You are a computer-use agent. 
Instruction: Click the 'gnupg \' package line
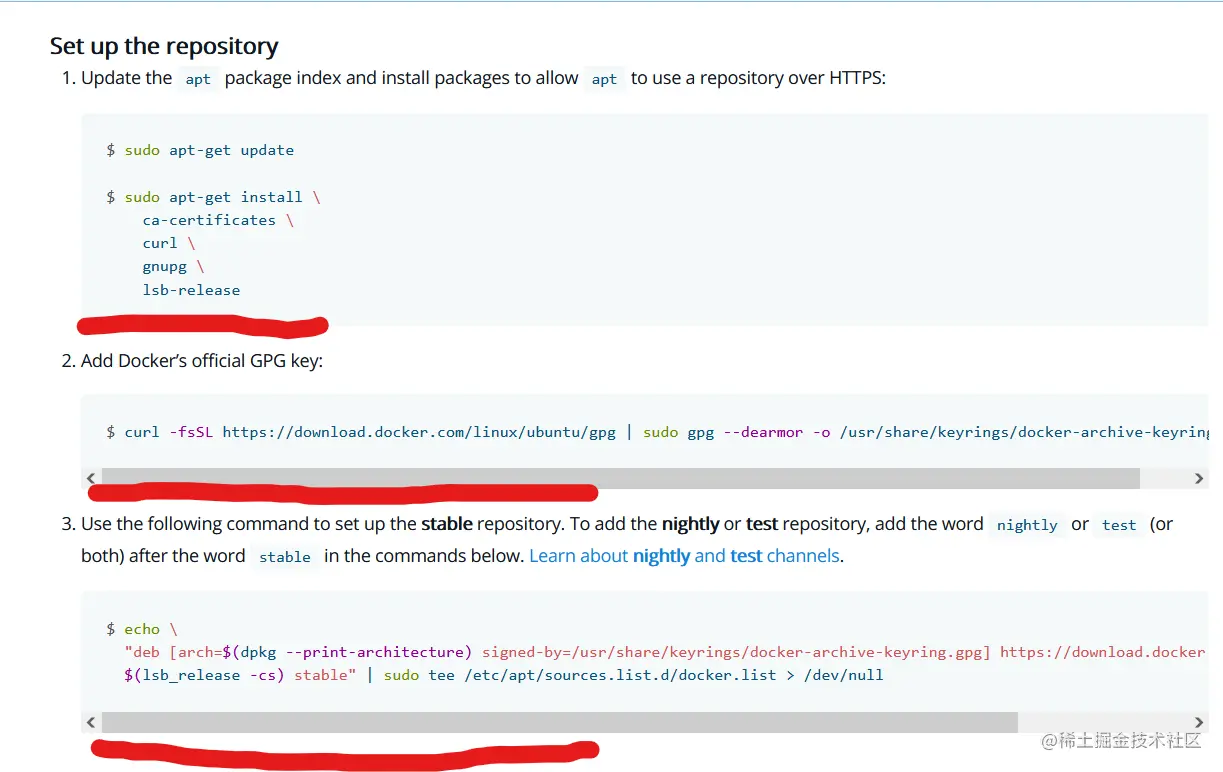pos(173,267)
